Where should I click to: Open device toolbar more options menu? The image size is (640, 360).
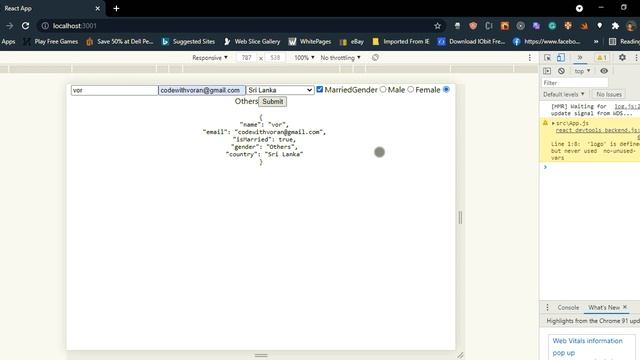tap(530, 58)
